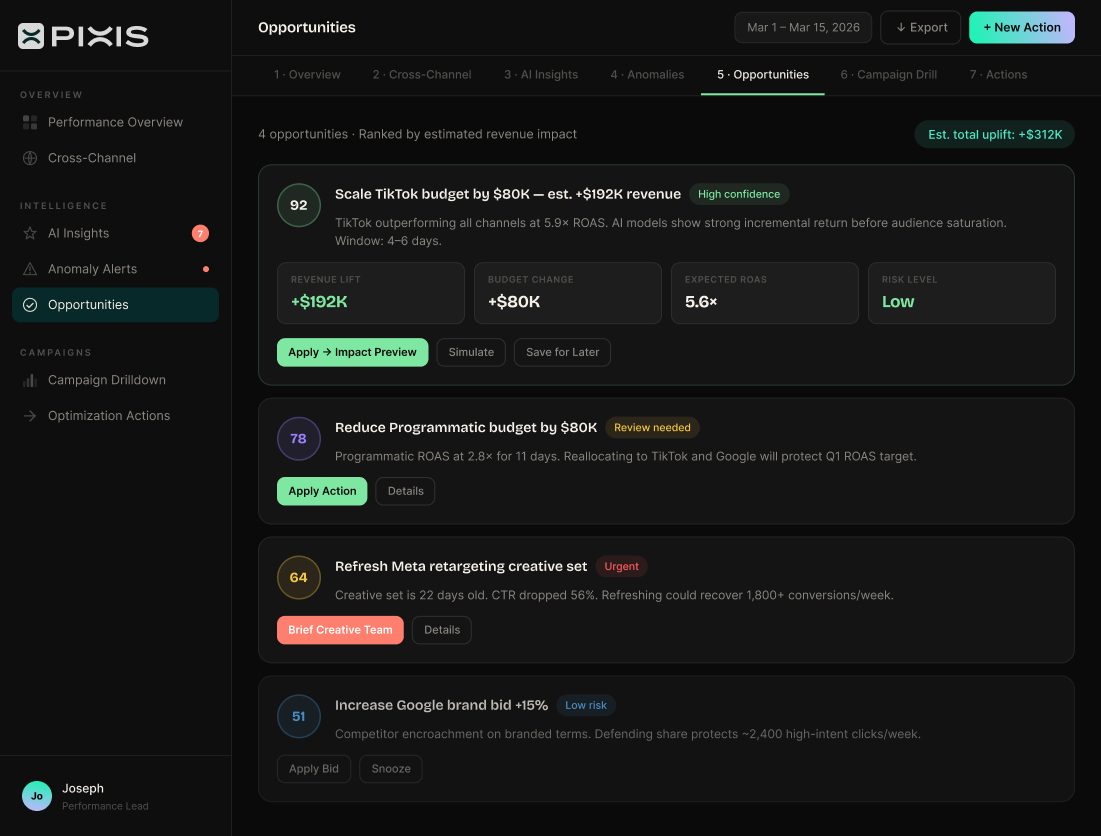
Task: Open Performance Overview grid icon
Action: [30, 122]
